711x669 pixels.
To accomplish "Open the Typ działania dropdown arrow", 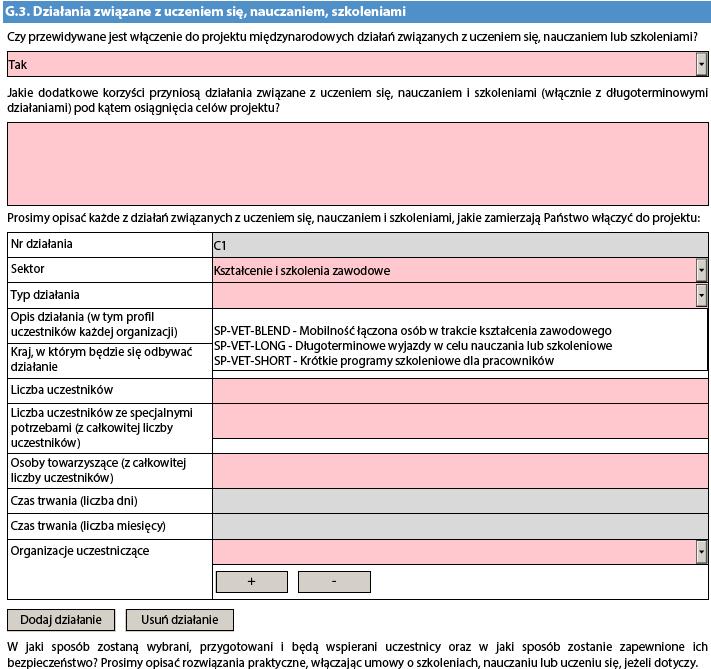I will click(x=701, y=295).
